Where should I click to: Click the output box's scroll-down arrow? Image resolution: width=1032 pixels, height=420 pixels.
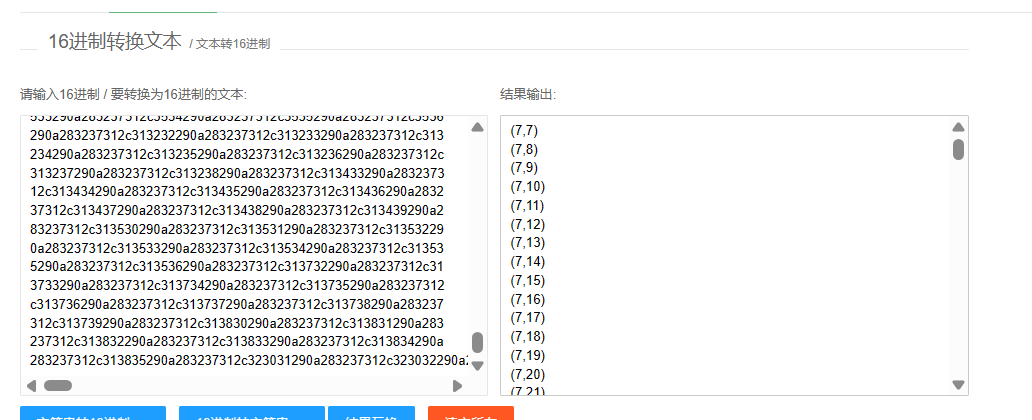pos(958,384)
